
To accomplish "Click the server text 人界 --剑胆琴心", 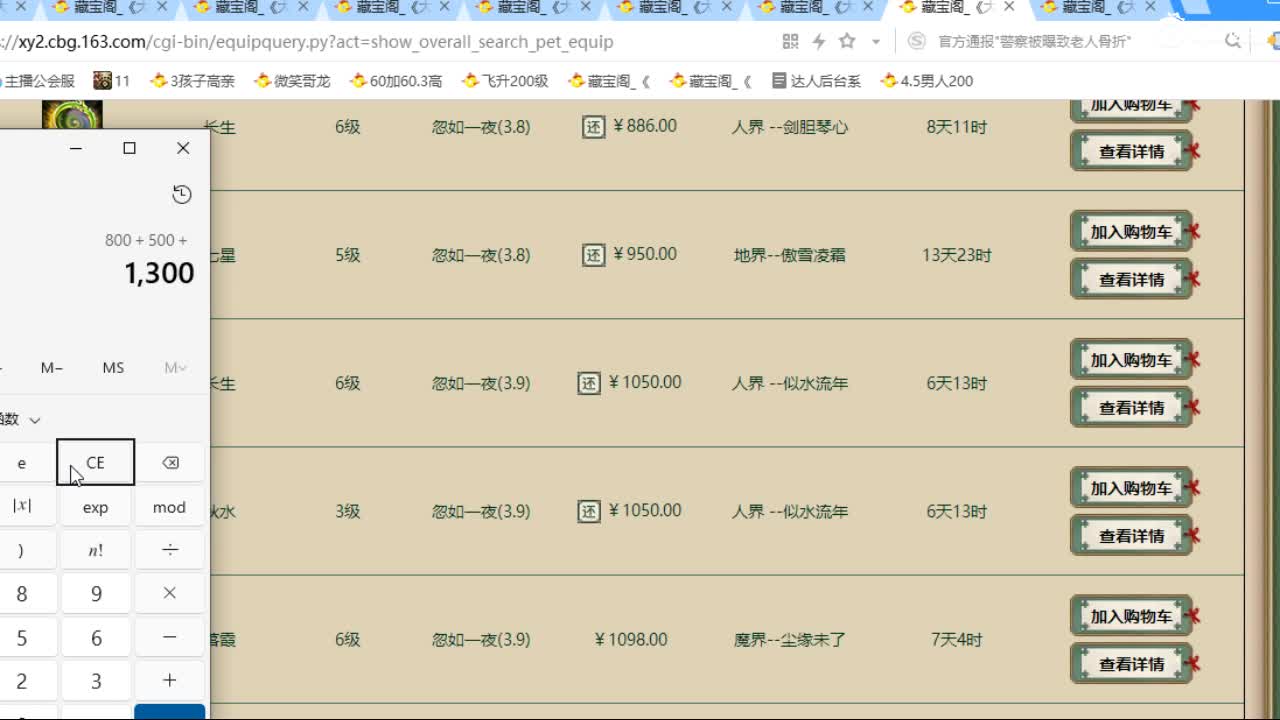I will pyautogui.click(x=790, y=127).
